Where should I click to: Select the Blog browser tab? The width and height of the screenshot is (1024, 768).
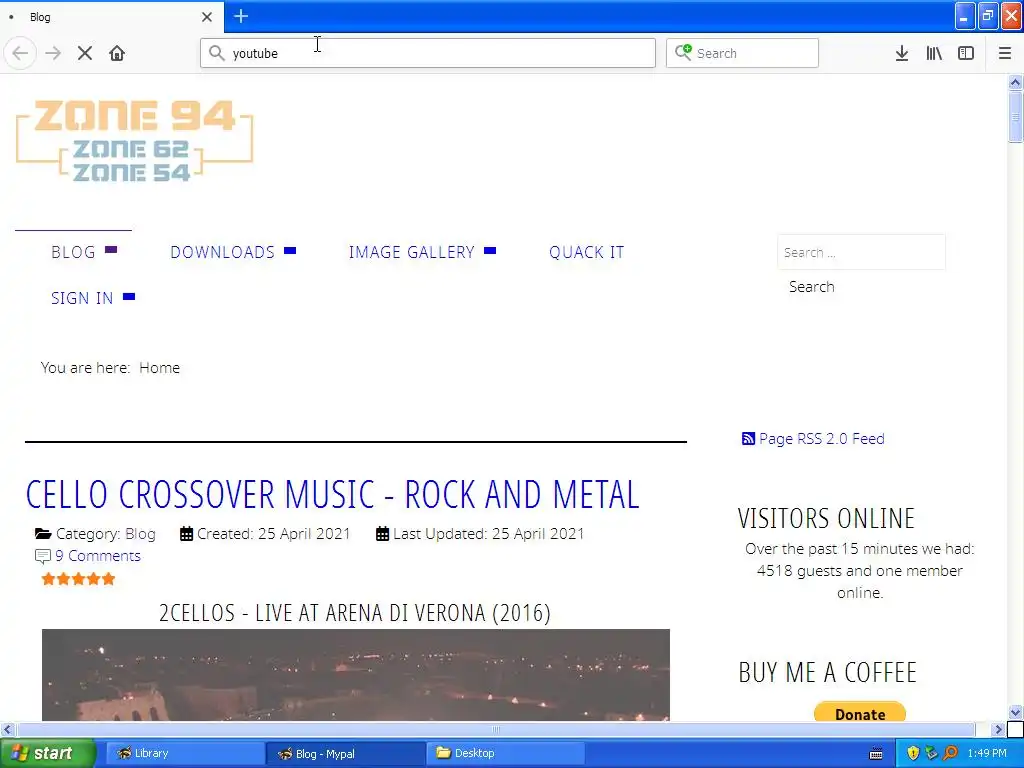111,17
